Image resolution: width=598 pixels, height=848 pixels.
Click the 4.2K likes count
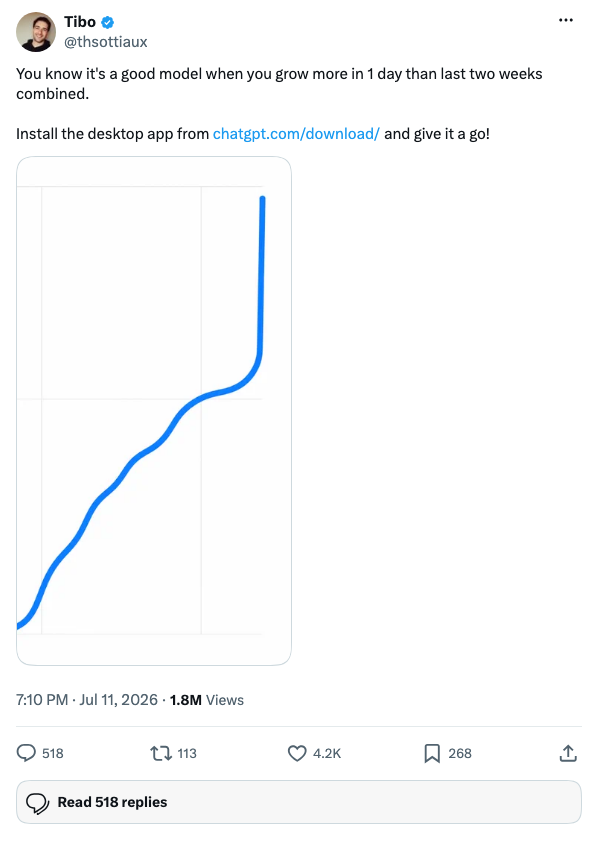[x=327, y=753]
